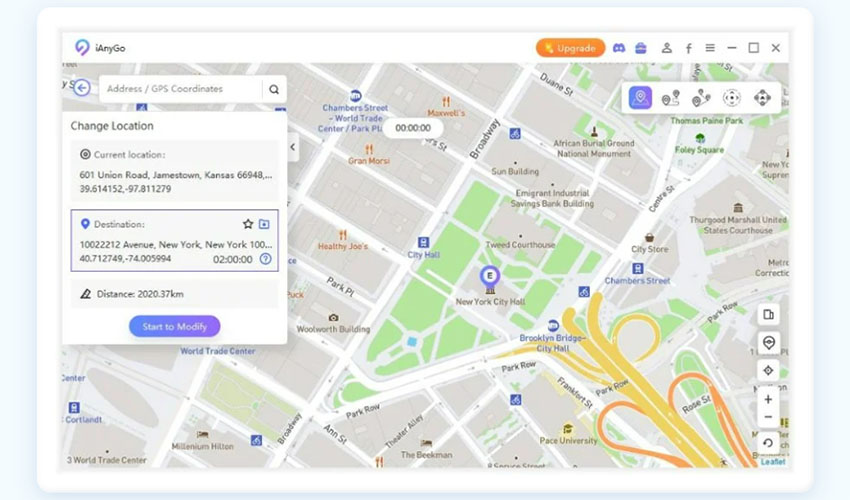Click the Brooklyn Bridge-City Hall station icon
The image size is (850, 500).
point(553,326)
